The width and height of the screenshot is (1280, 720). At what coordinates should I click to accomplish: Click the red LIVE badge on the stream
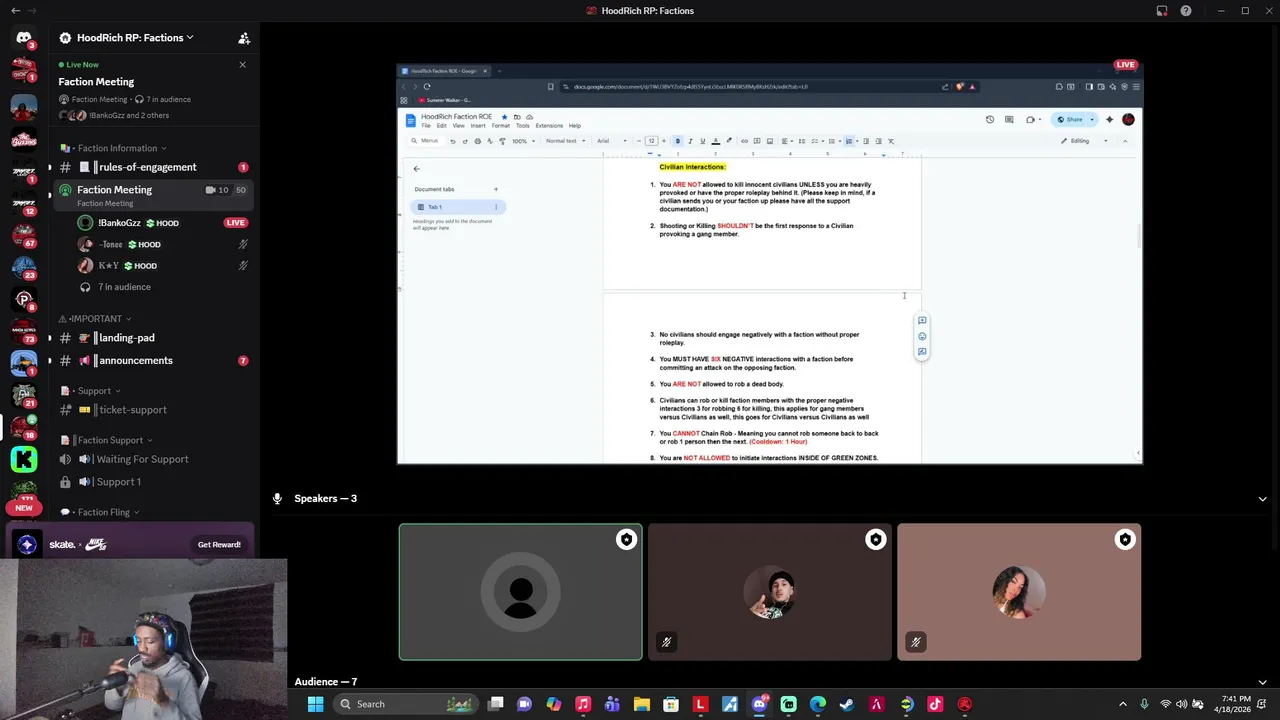tap(1126, 65)
